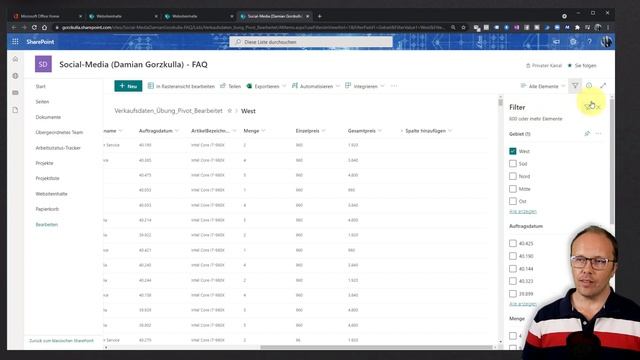The height and width of the screenshot is (360, 640).
Task: Go back in browser history
Action: point(14,27)
